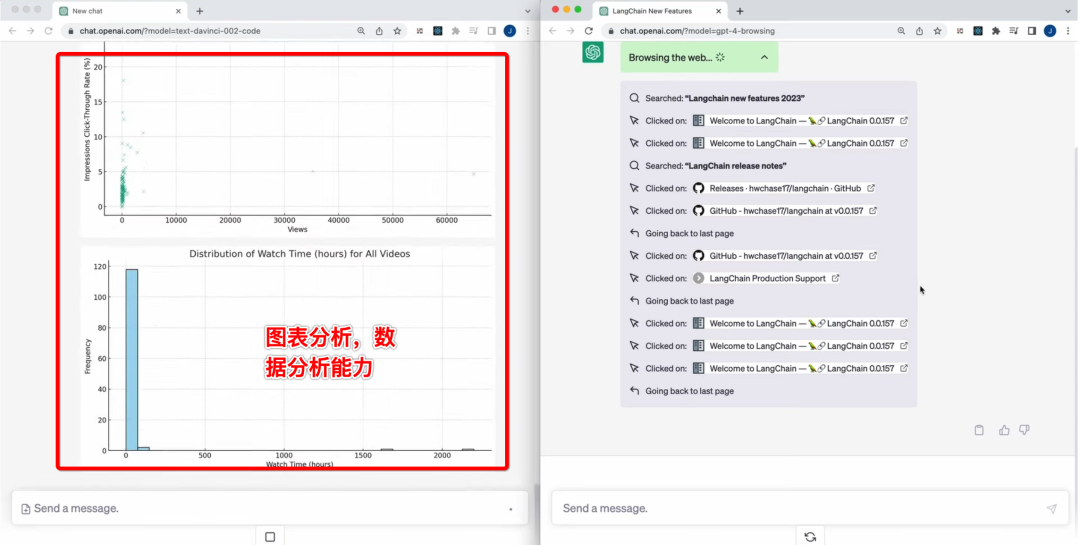Close the New chat tab
The height and width of the screenshot is (545, 1080).
pos(178,11)
